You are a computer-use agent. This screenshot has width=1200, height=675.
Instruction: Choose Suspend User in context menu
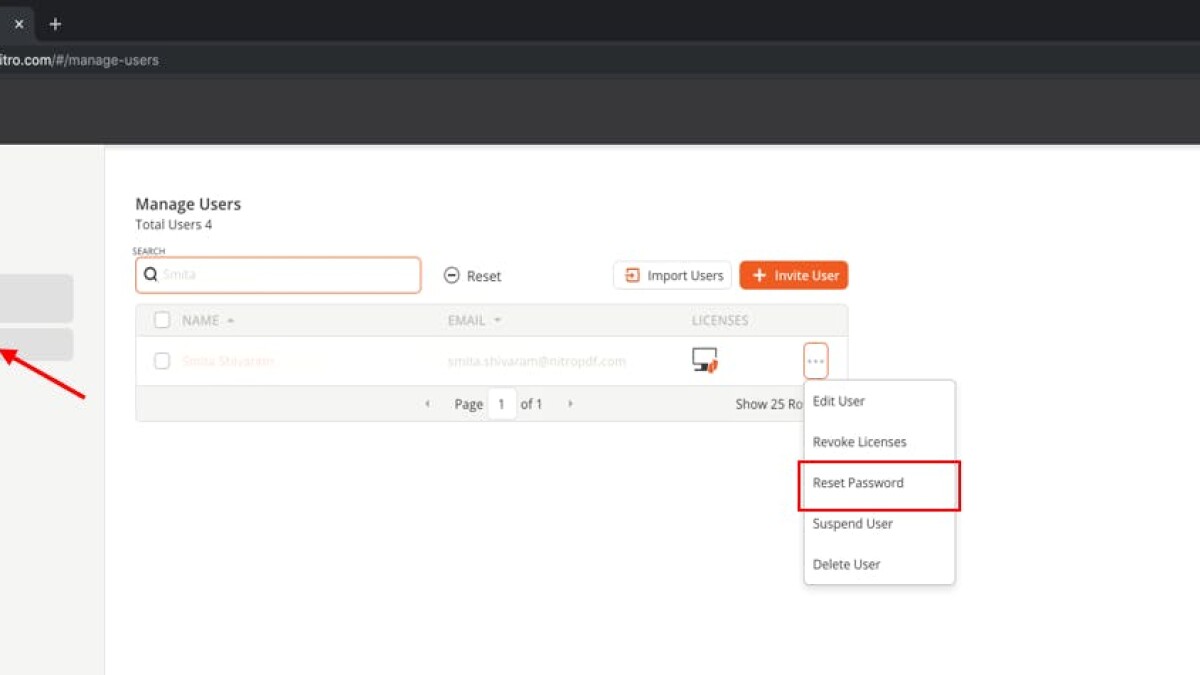pyautogui.click(x=853, y=524)
